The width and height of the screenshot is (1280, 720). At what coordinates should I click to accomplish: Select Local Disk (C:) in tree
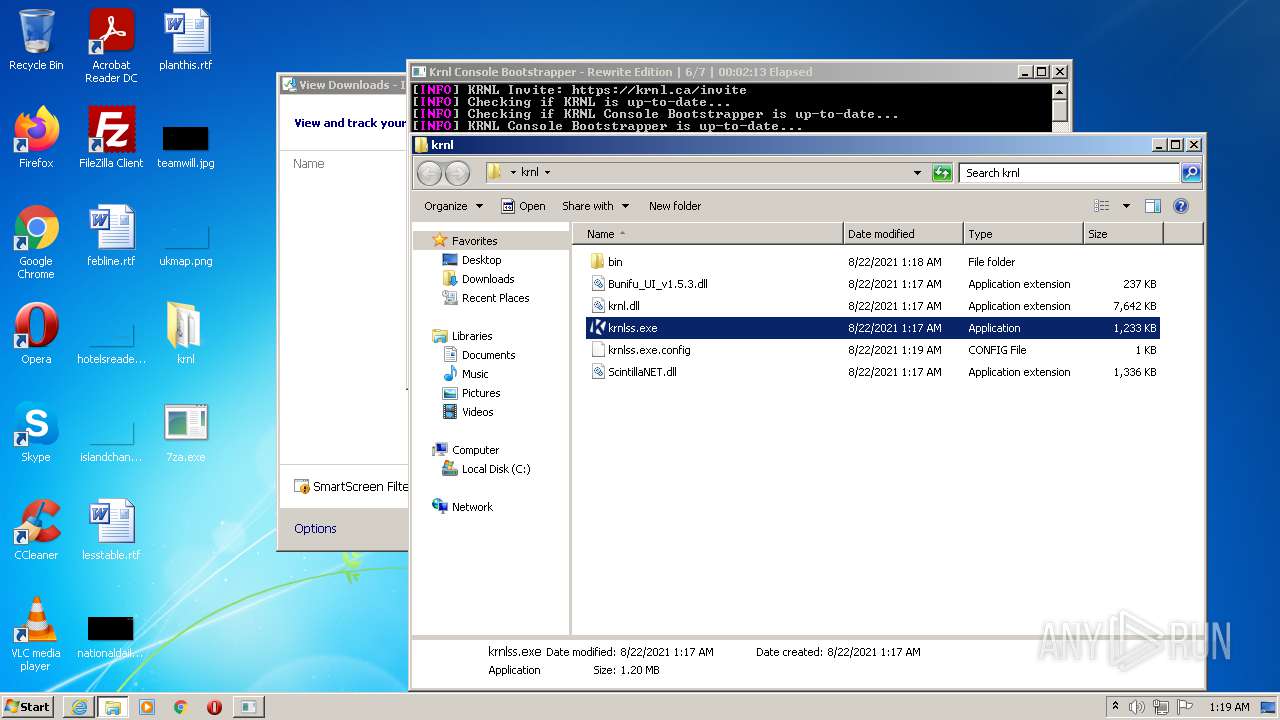(x=495, y=469)
